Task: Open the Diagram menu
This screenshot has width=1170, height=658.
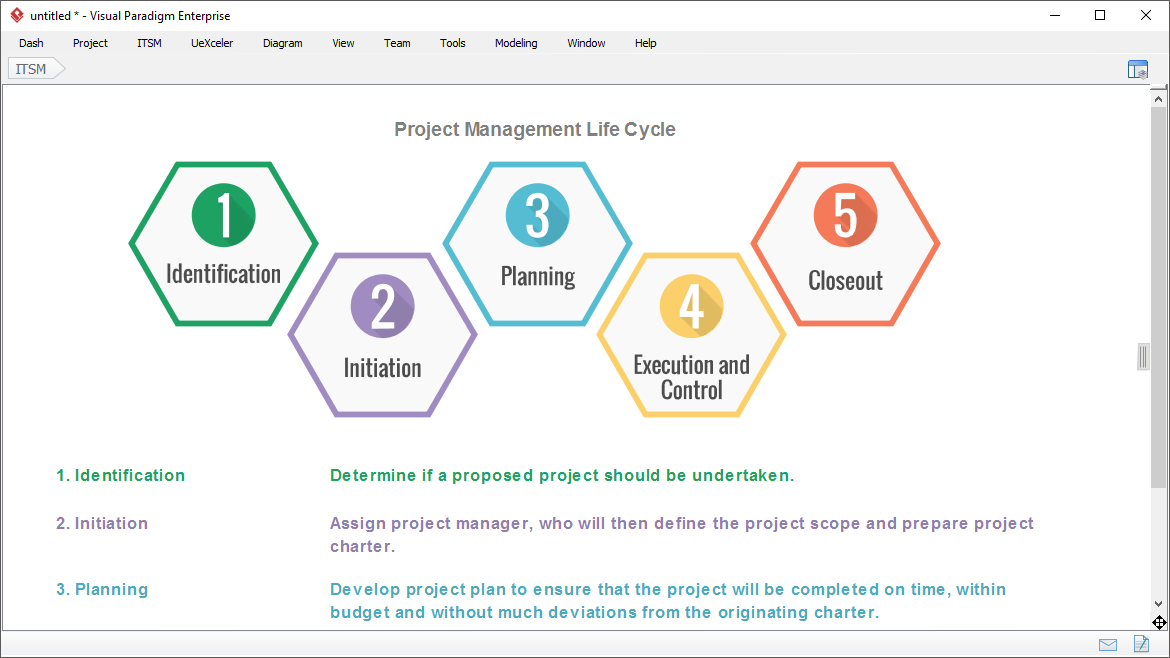Action: [282, 43]
